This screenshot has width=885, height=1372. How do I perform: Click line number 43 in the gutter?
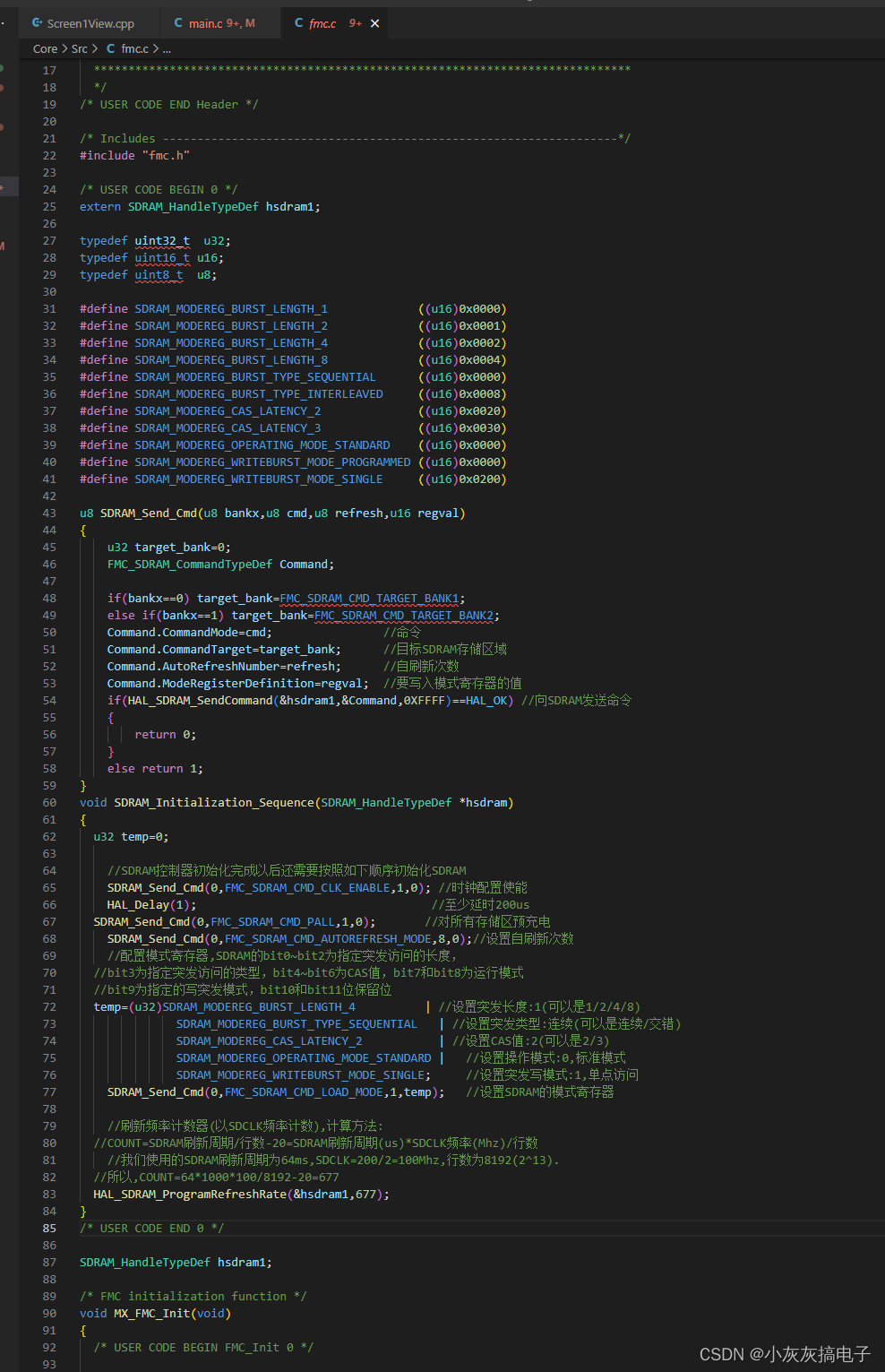(x=49, y=513)
